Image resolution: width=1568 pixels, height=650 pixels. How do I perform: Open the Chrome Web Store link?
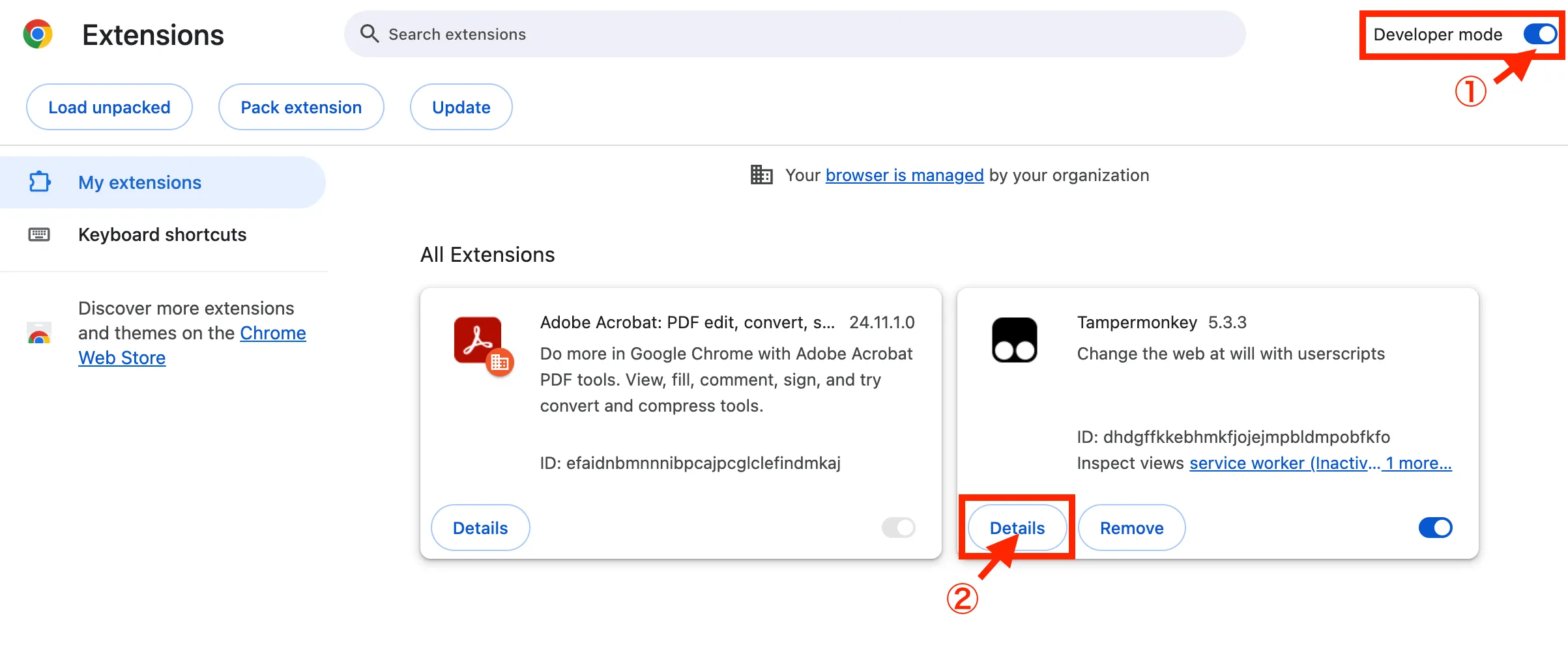pos(192,345)
